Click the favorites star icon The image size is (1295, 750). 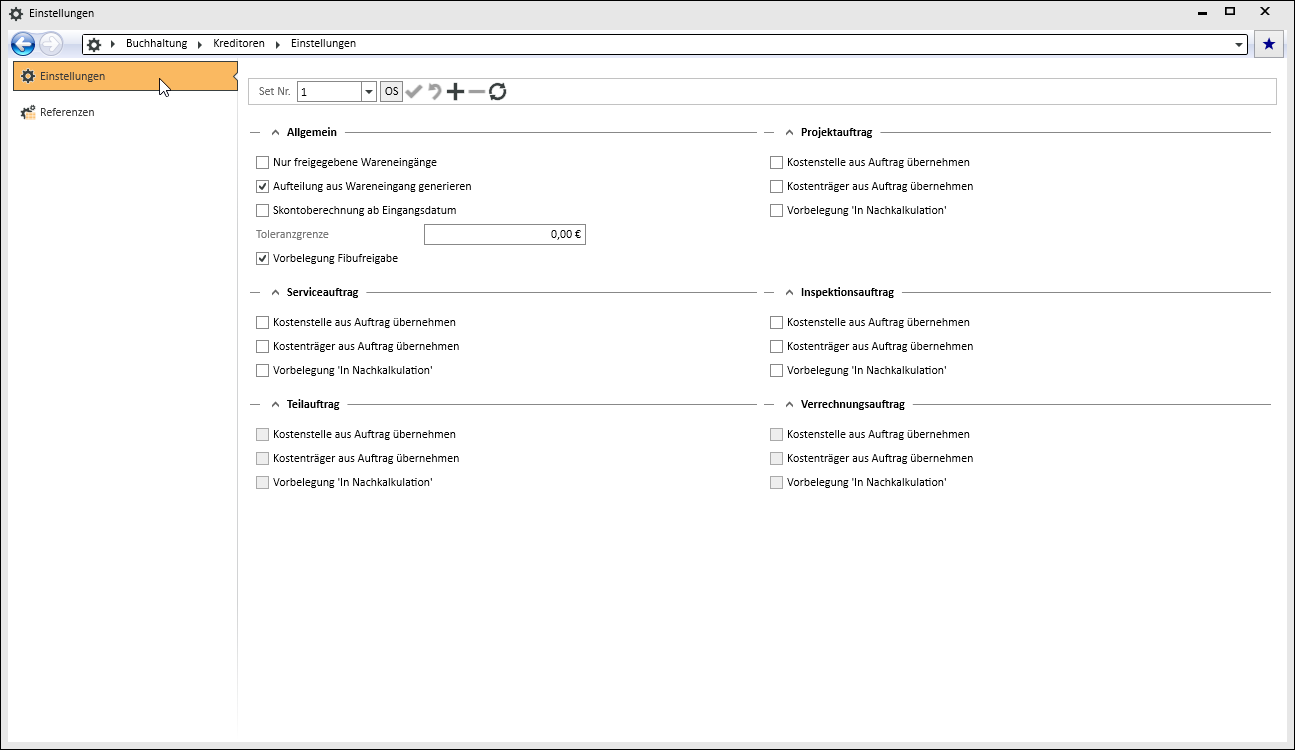[x=1269, y=44]
